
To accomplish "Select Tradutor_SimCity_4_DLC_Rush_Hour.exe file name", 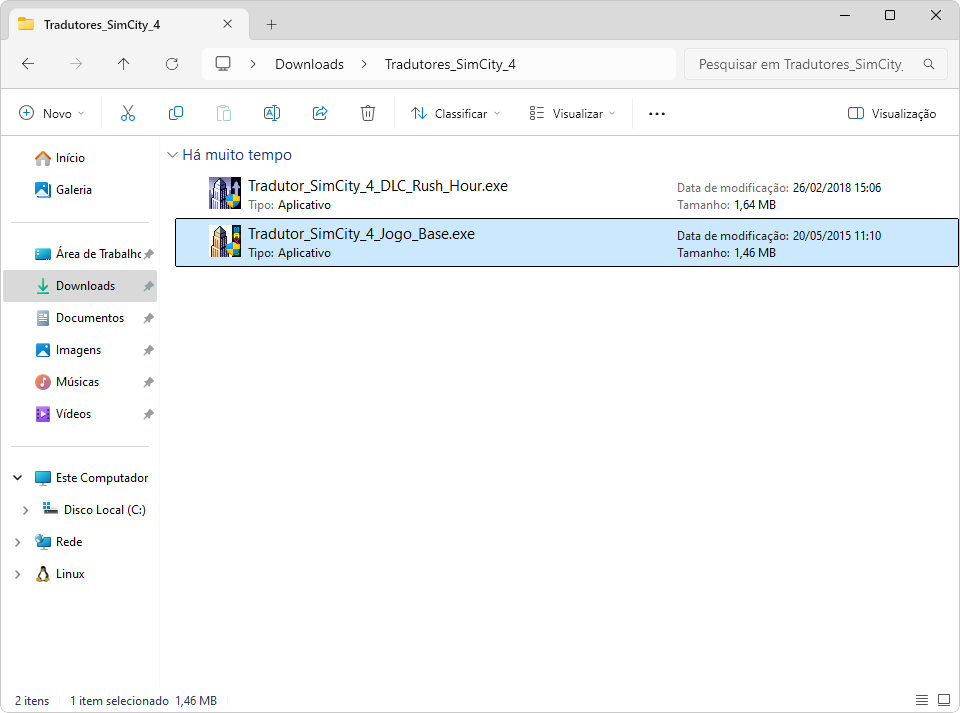I will pos(378,186).
